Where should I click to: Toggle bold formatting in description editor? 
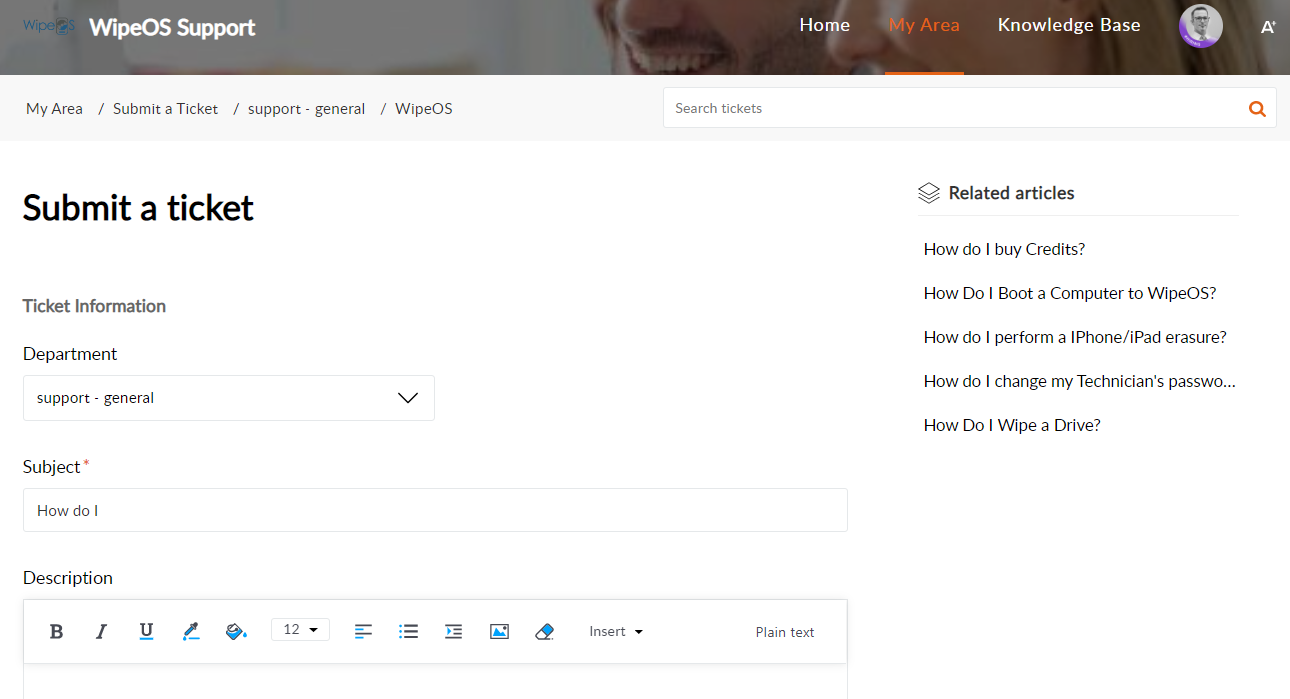point(57,631)
